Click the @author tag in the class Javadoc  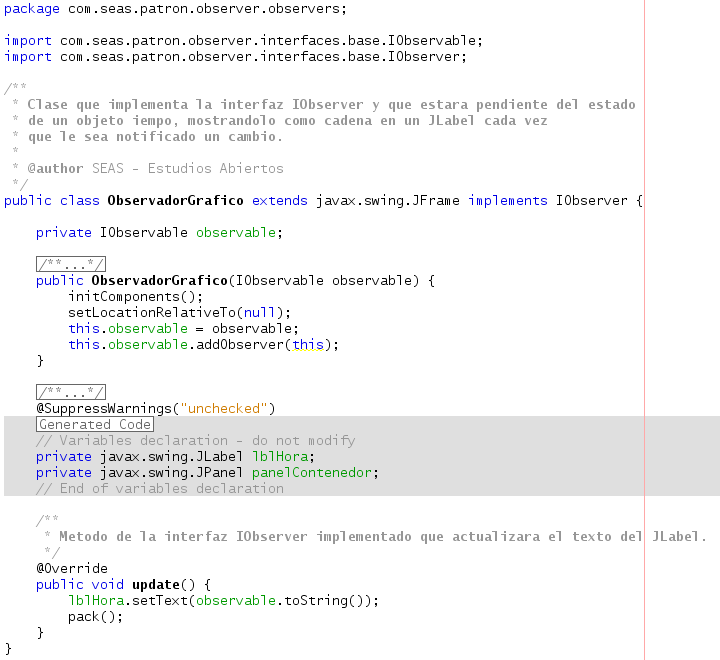pyautogui.click(x=56, y=169)
